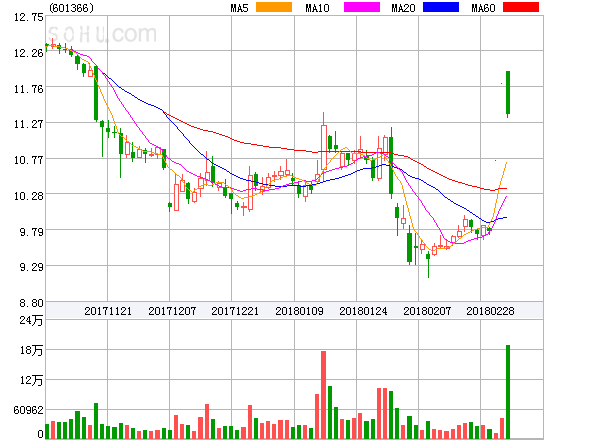Click the MA20 legend label

click(403, 8)
